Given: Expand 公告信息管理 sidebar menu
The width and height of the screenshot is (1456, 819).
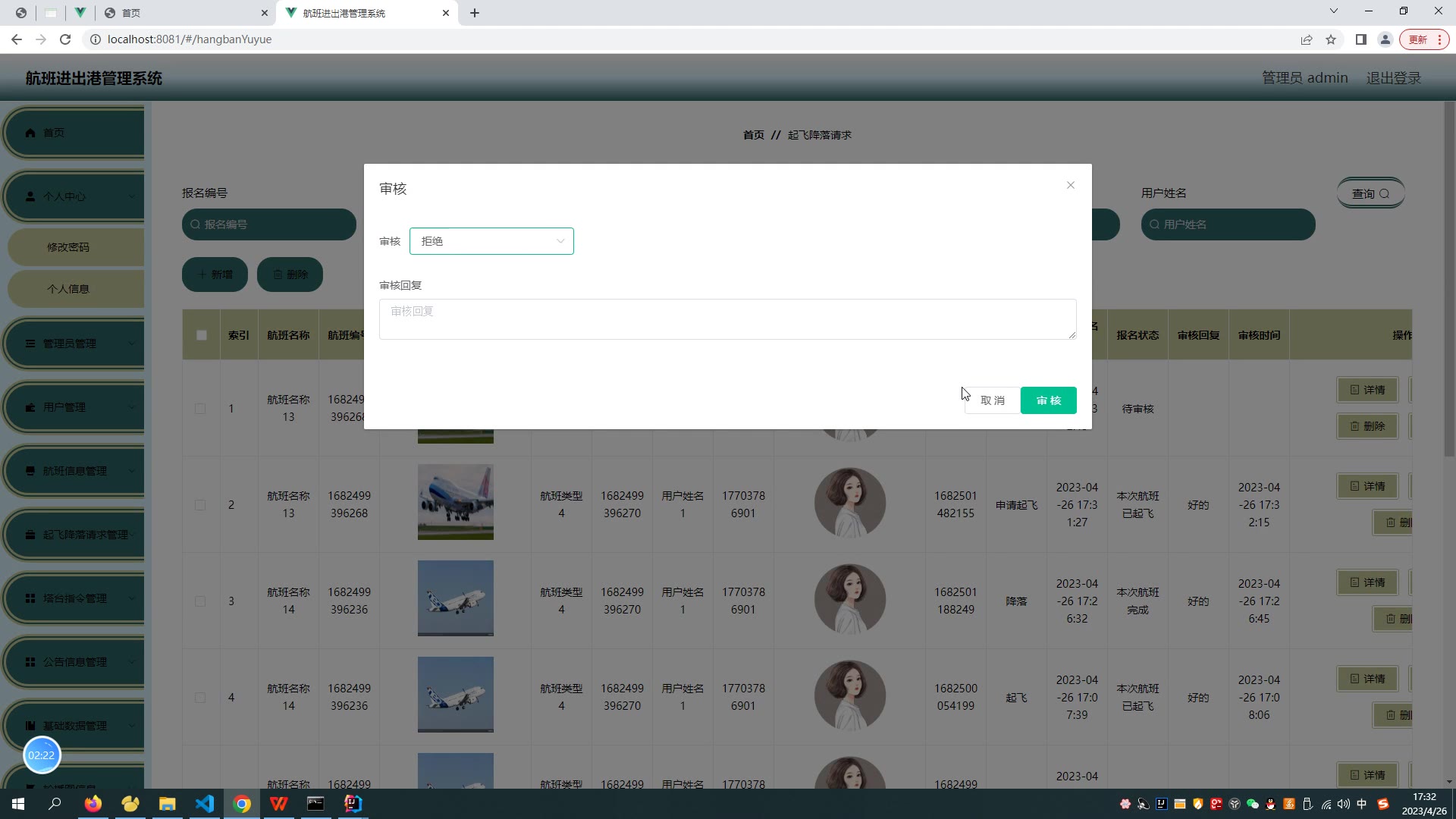Looking at the screenshot, I should click(74, 662).
